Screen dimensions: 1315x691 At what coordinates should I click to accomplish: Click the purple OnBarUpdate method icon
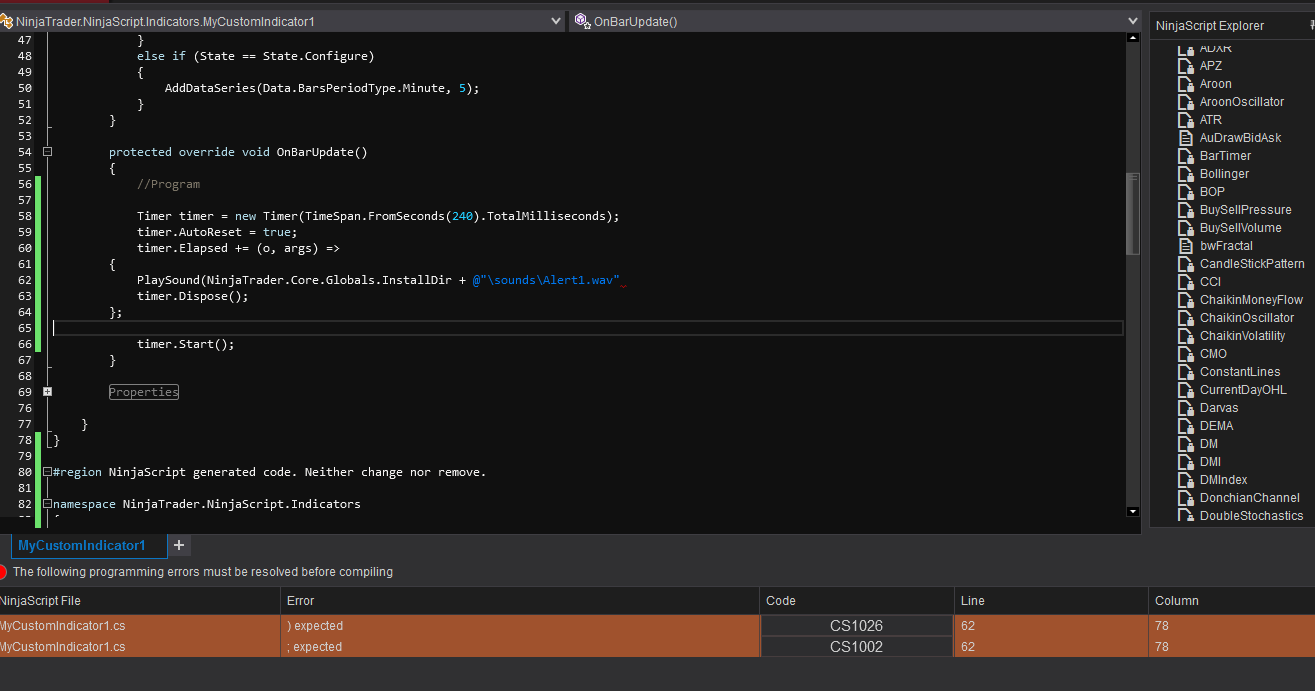point(581,20)
